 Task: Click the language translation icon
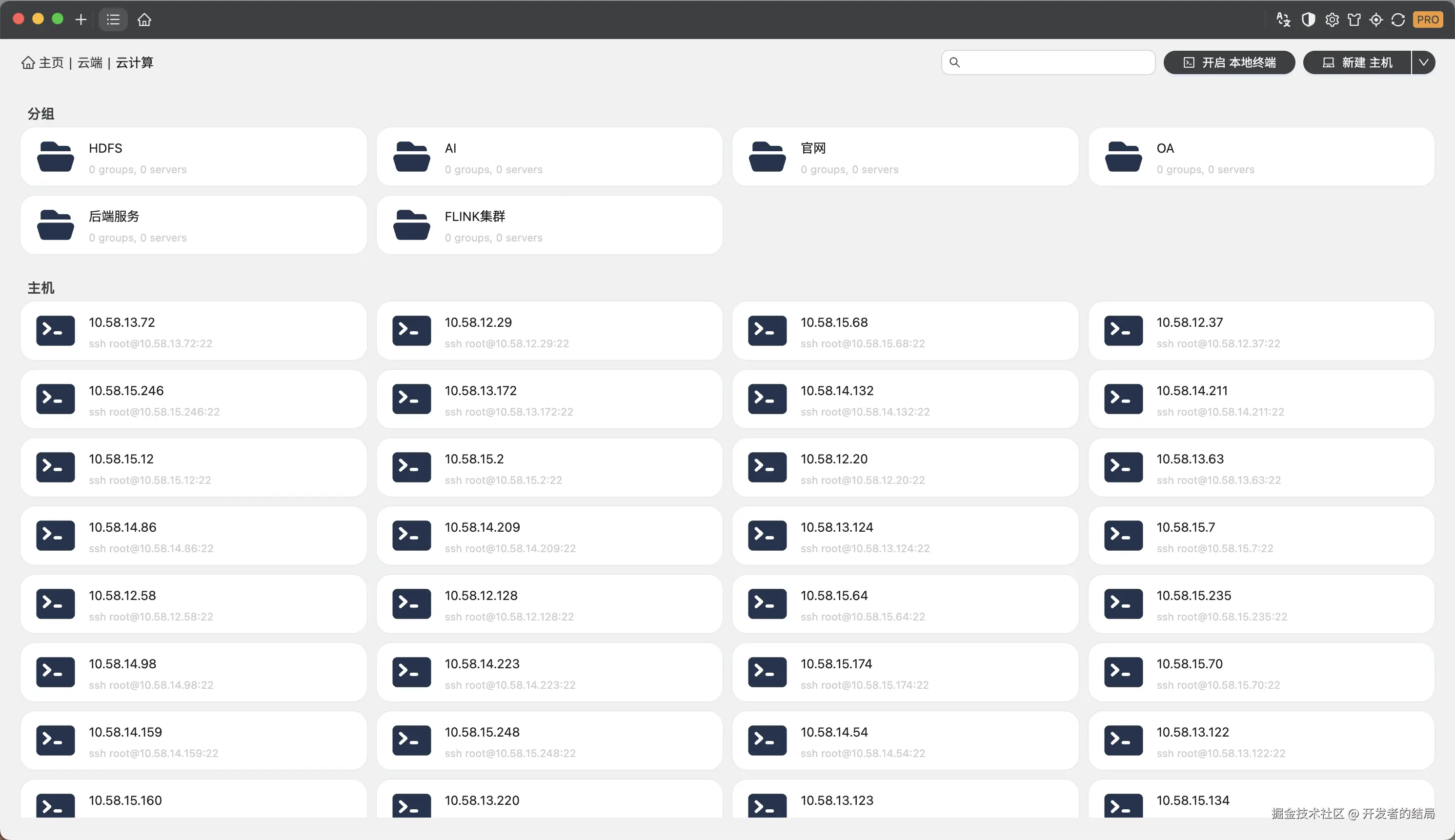(1283, 20)
